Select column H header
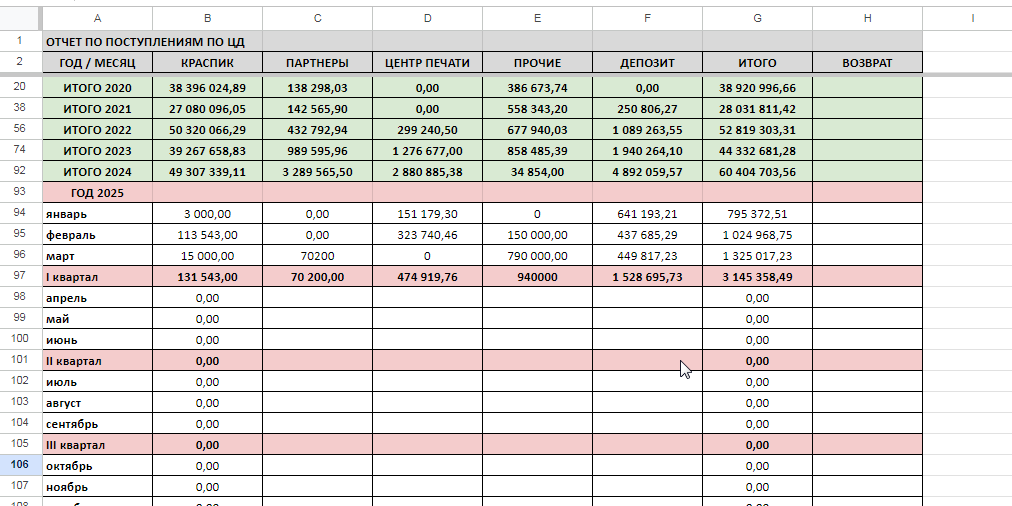Screen dimensions: 1012x506 click(867, 18)
